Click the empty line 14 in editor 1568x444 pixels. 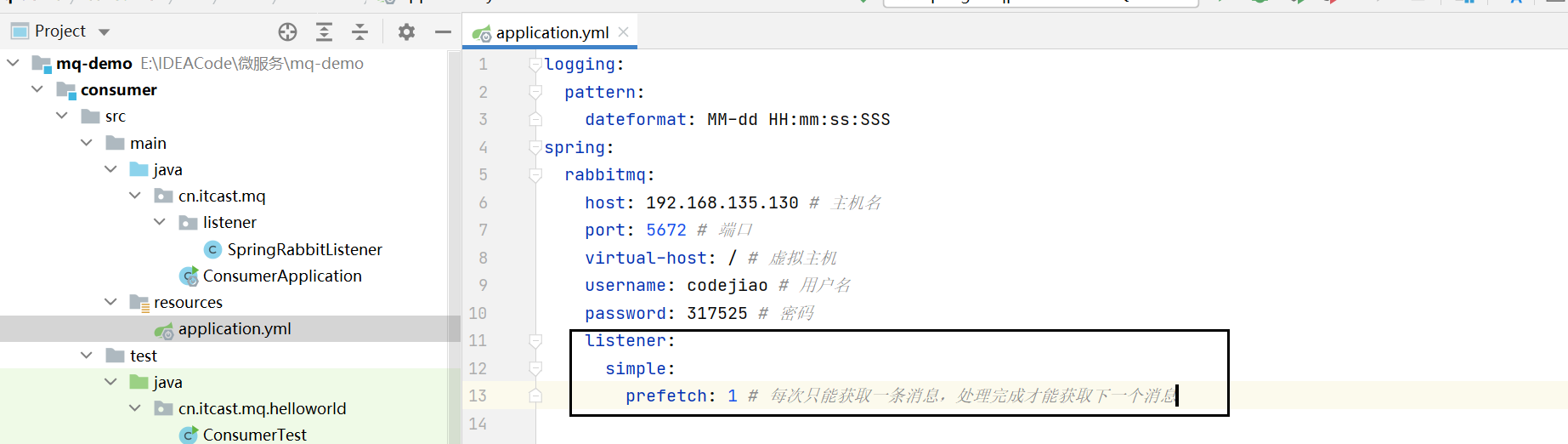point(1052,424)
